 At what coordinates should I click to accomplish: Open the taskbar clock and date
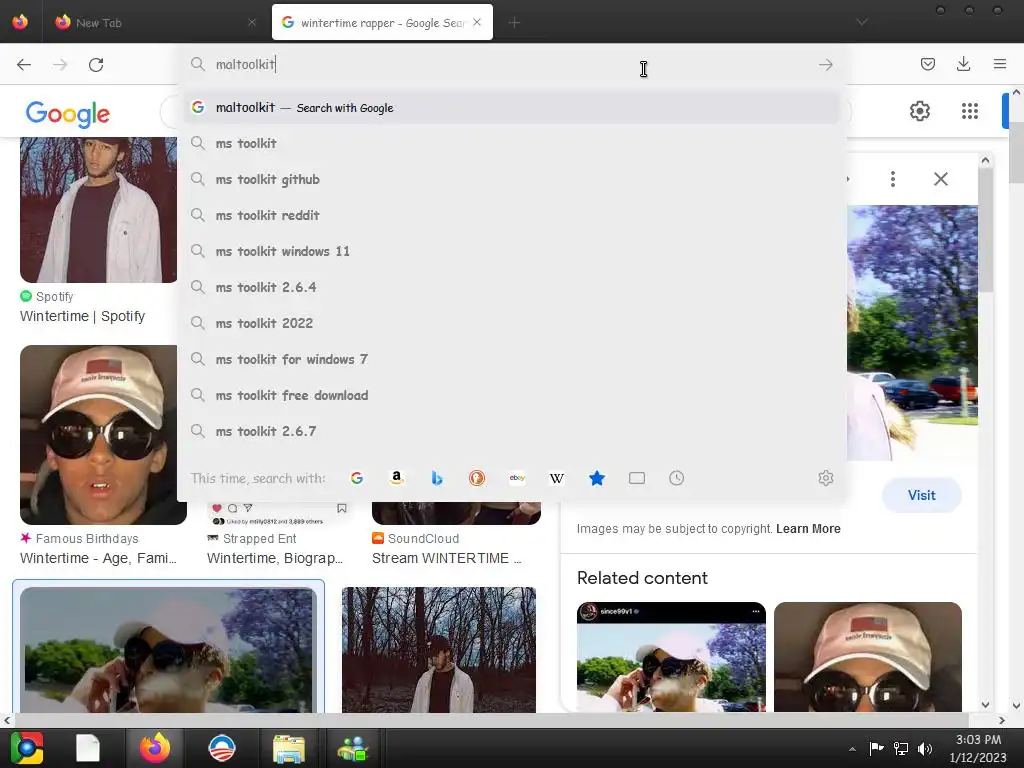978,748
